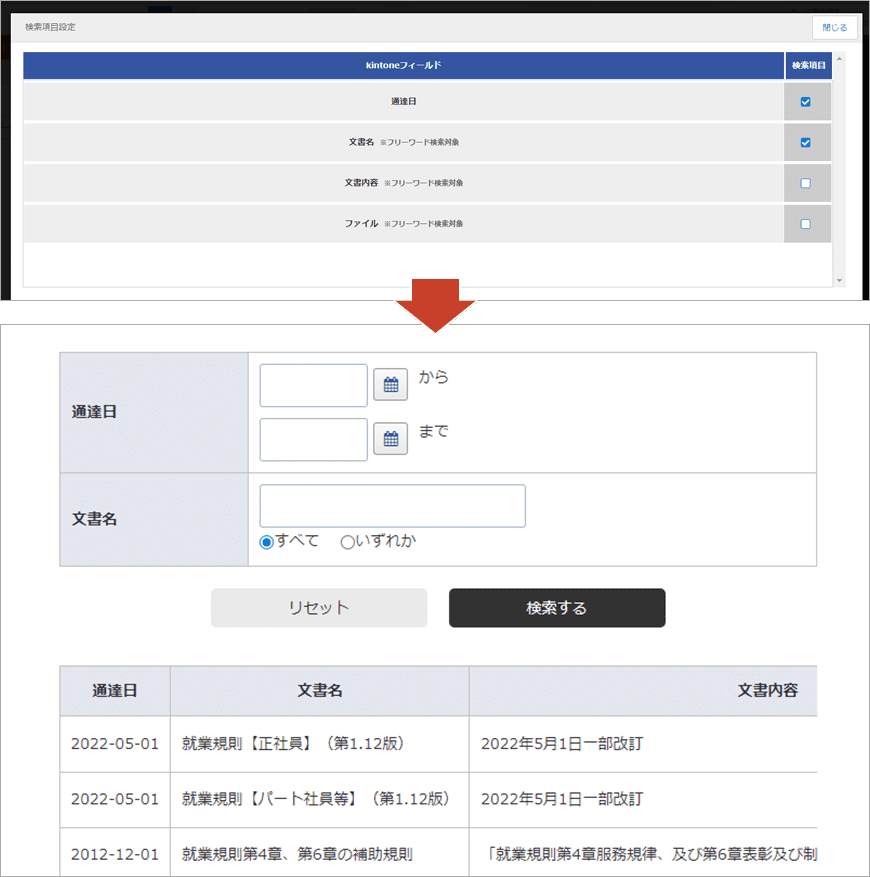Focus the 通達日 end date input field
Image resolution: width=870 pixels, height=877 pixels.
(x=313, y=439)
